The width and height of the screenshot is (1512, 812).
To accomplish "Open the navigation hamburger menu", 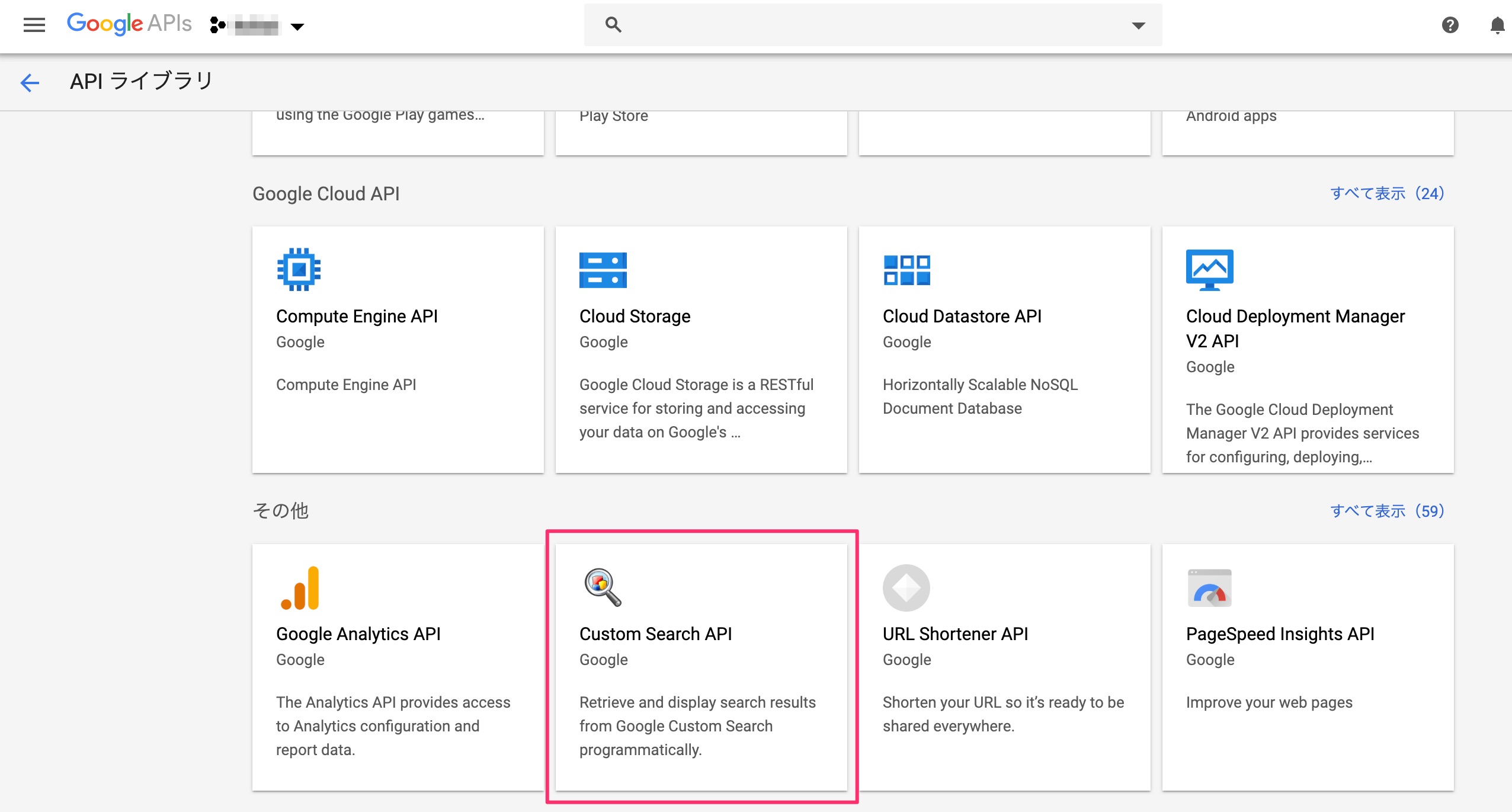I will (x=34, y=24).
